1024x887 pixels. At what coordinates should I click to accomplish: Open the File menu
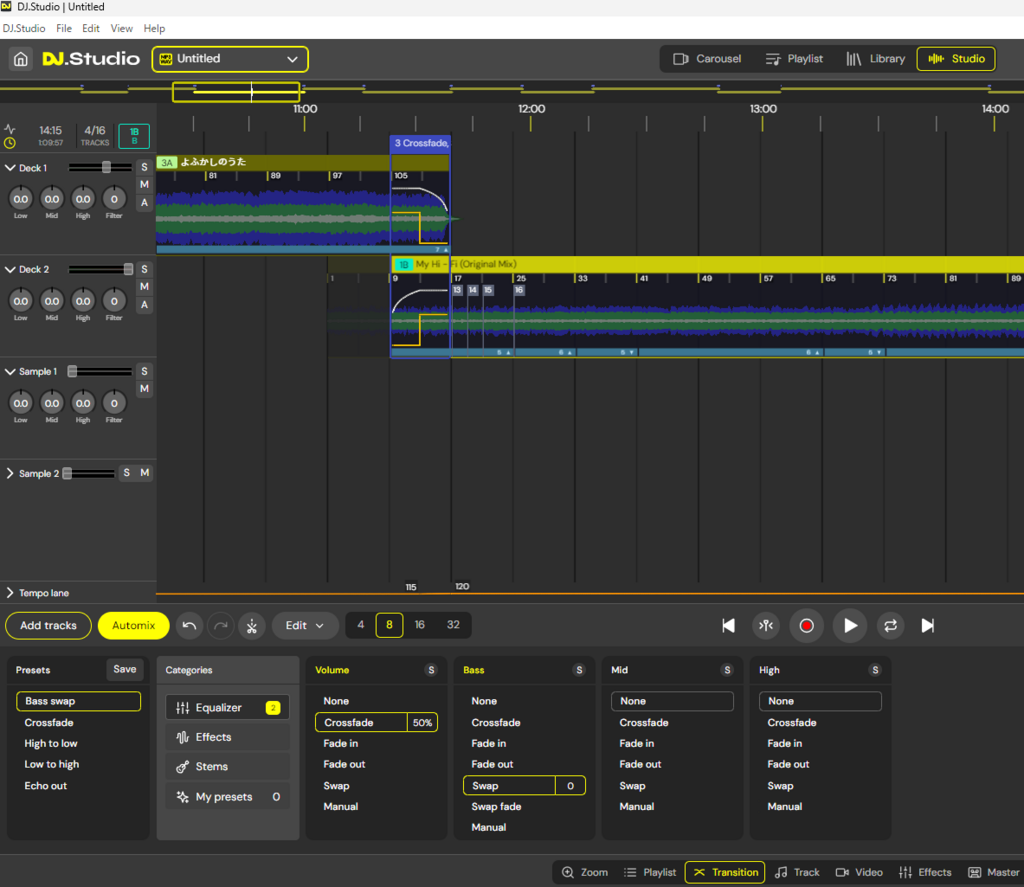64,28
